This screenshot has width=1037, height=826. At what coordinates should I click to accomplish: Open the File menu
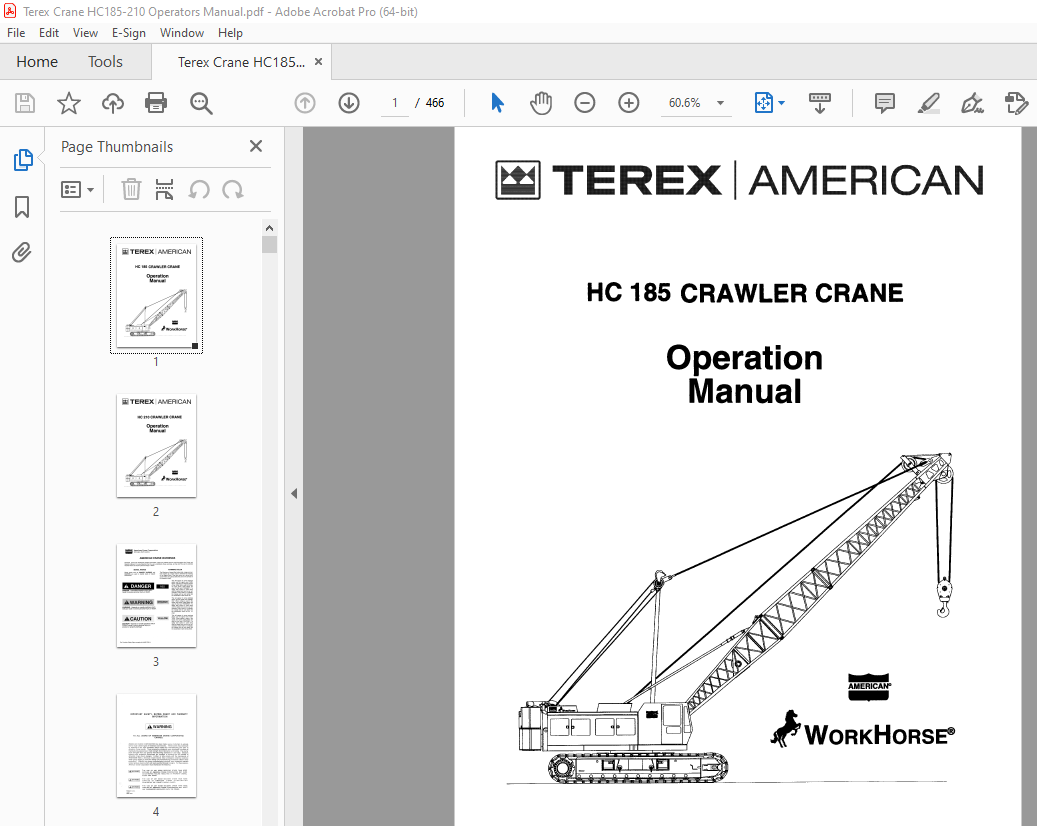pyautogui.click(x=16, y=32)
